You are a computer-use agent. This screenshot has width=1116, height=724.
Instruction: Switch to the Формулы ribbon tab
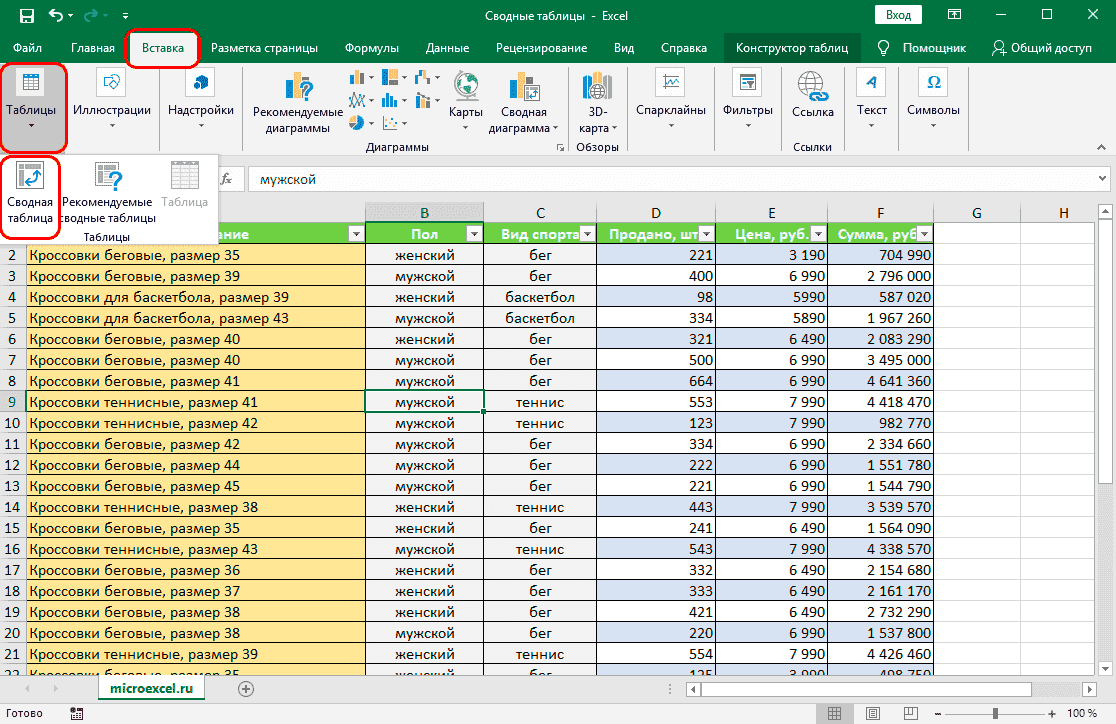pos(371,48)
